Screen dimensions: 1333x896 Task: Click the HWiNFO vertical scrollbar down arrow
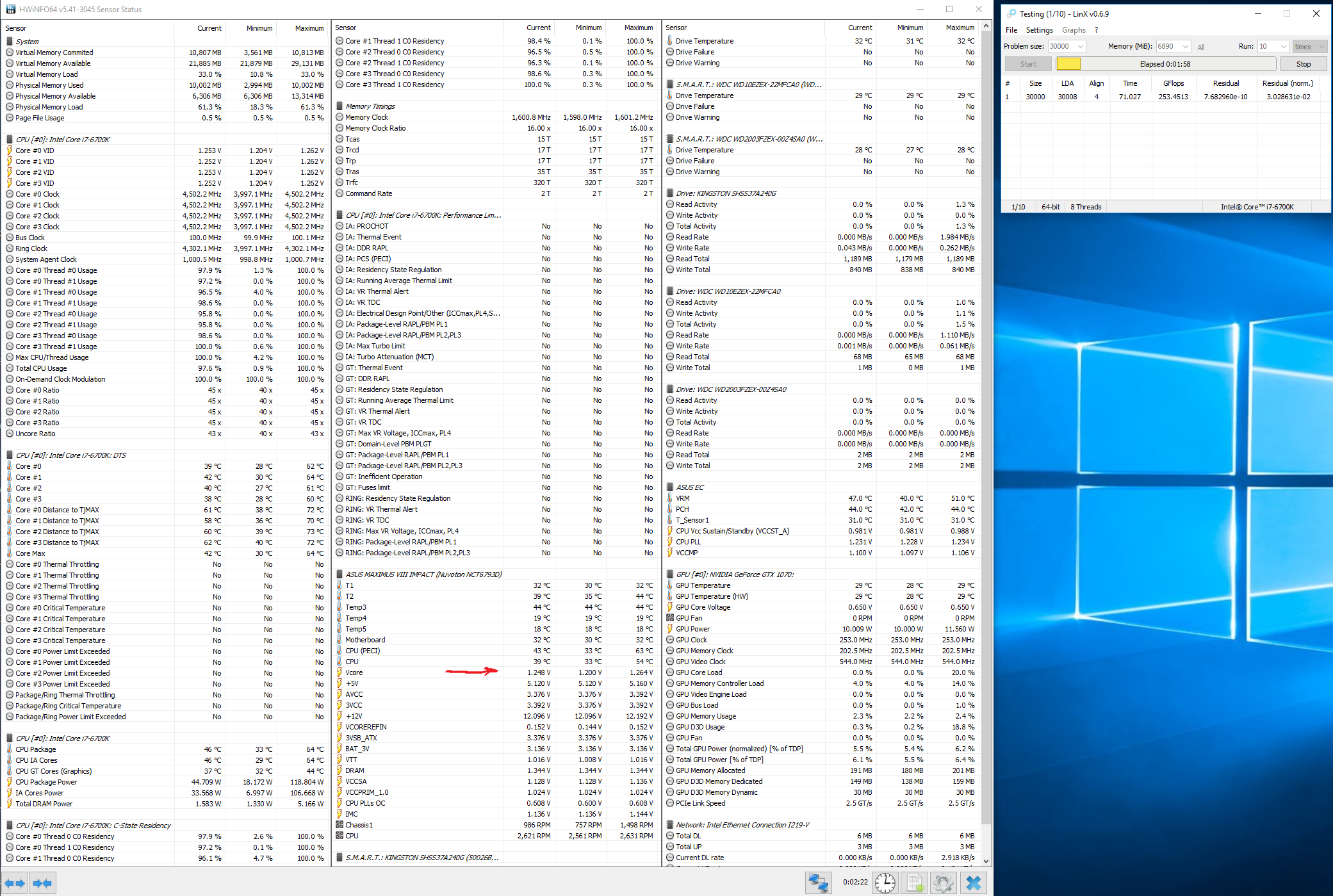click(x=986, y=861)
